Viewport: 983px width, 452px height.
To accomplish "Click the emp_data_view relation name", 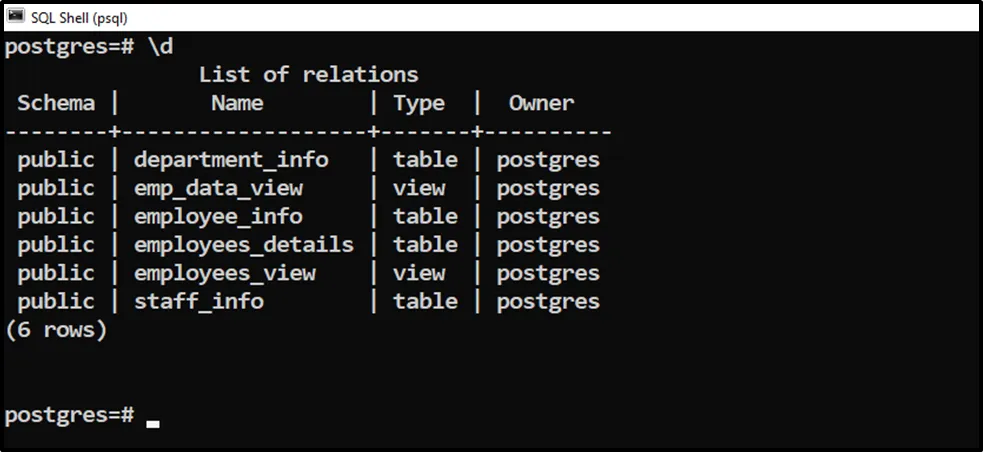I will (x=218, y=188).
